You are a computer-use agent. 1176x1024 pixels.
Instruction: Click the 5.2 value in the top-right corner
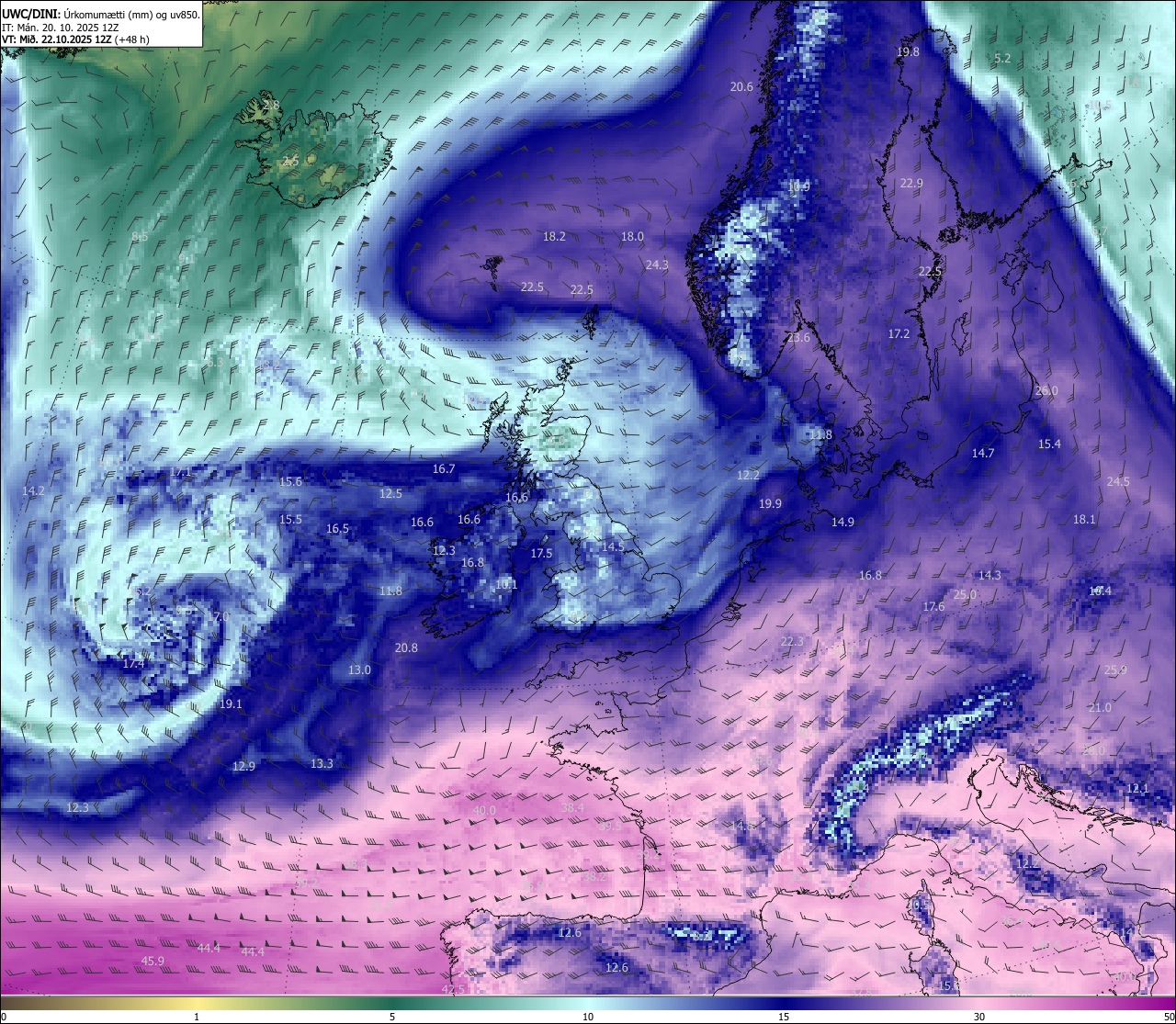[1002, 58]
